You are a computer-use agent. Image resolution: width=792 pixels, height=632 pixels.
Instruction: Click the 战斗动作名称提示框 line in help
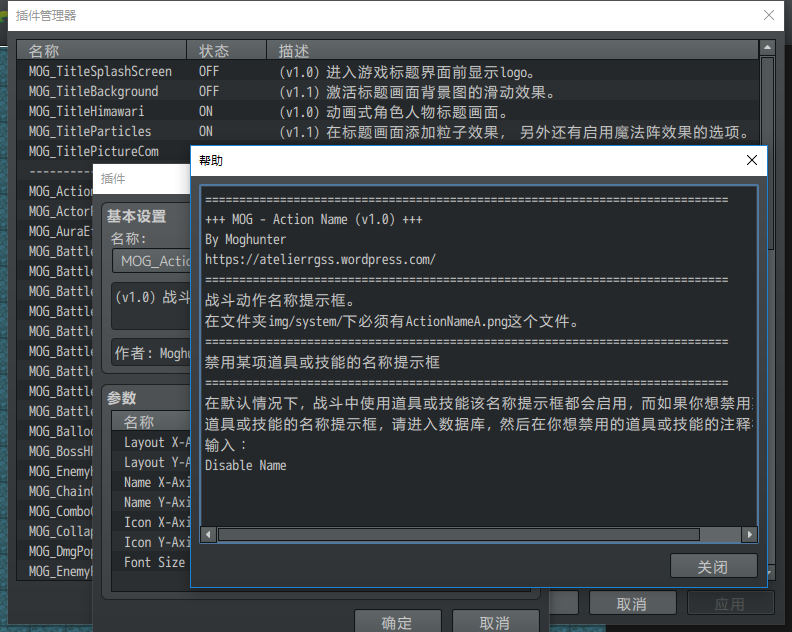[x=280, y=300]
